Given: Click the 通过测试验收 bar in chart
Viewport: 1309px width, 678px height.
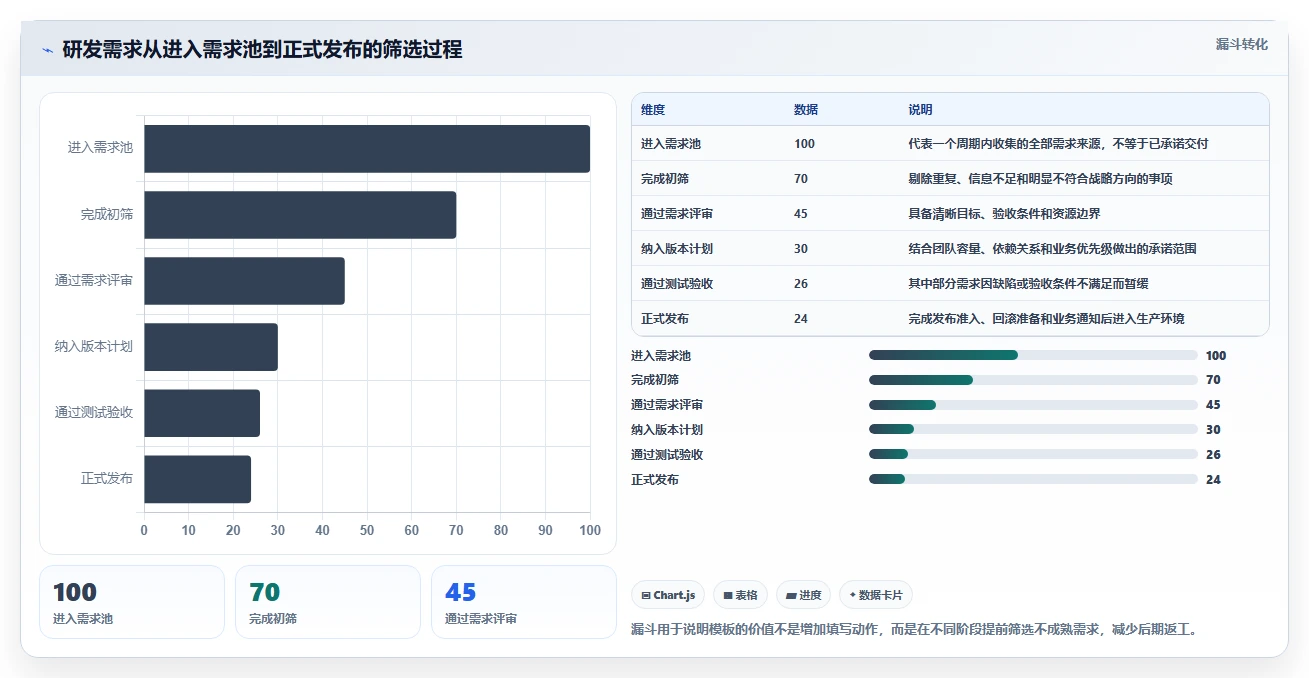Looking at the screenshot, I should pos(202,413).
